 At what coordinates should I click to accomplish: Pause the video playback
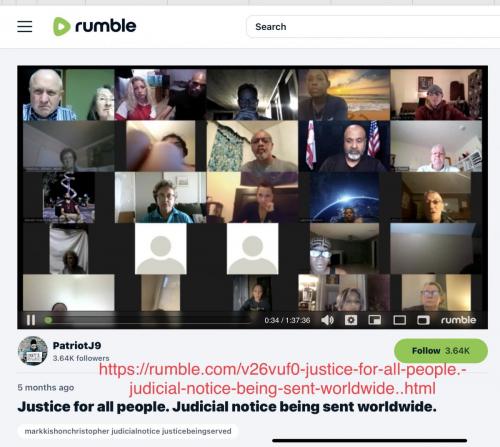click(x=31, y=320)
